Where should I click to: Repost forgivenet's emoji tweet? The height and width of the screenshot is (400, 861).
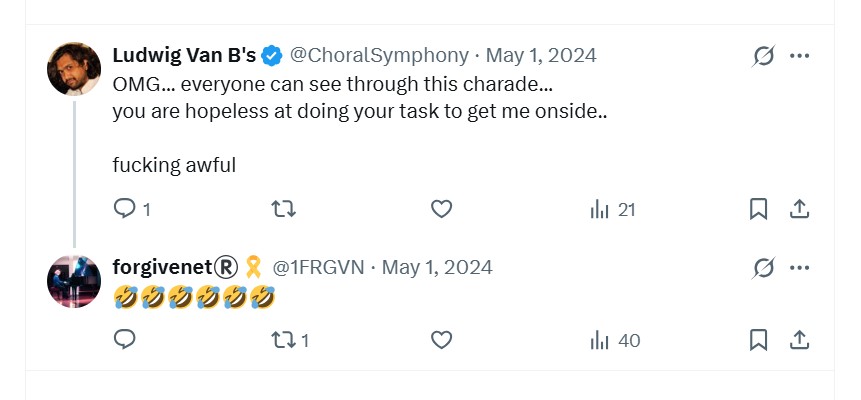(290, 340)
